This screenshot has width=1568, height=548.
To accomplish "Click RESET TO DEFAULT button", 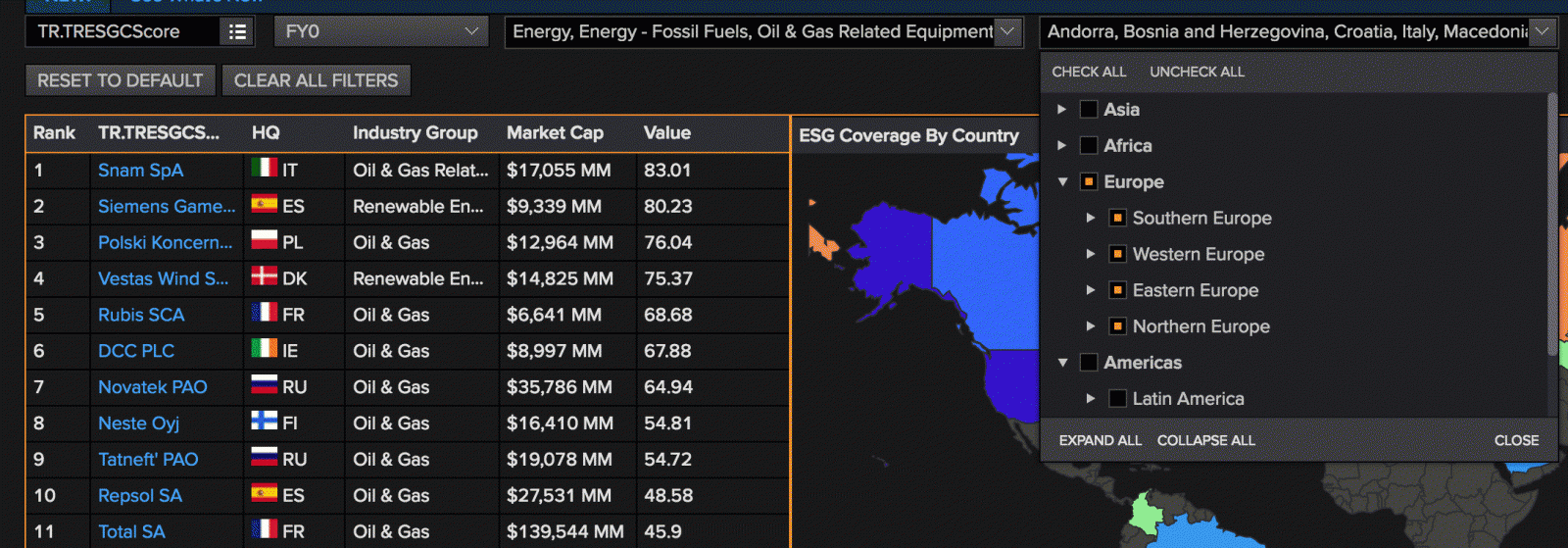I will [x=121, y=80].
